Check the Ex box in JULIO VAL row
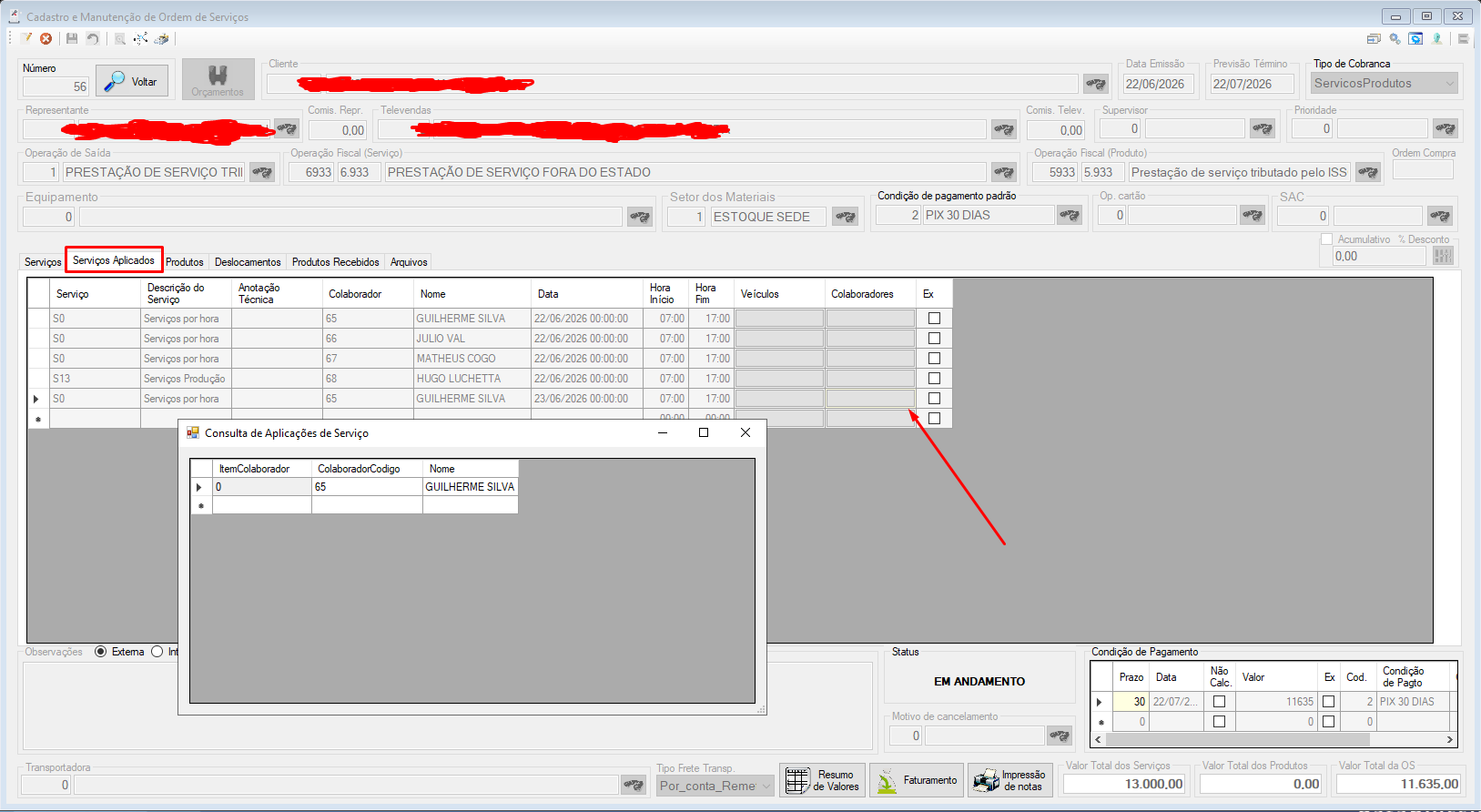 click(x=934, y=339)
